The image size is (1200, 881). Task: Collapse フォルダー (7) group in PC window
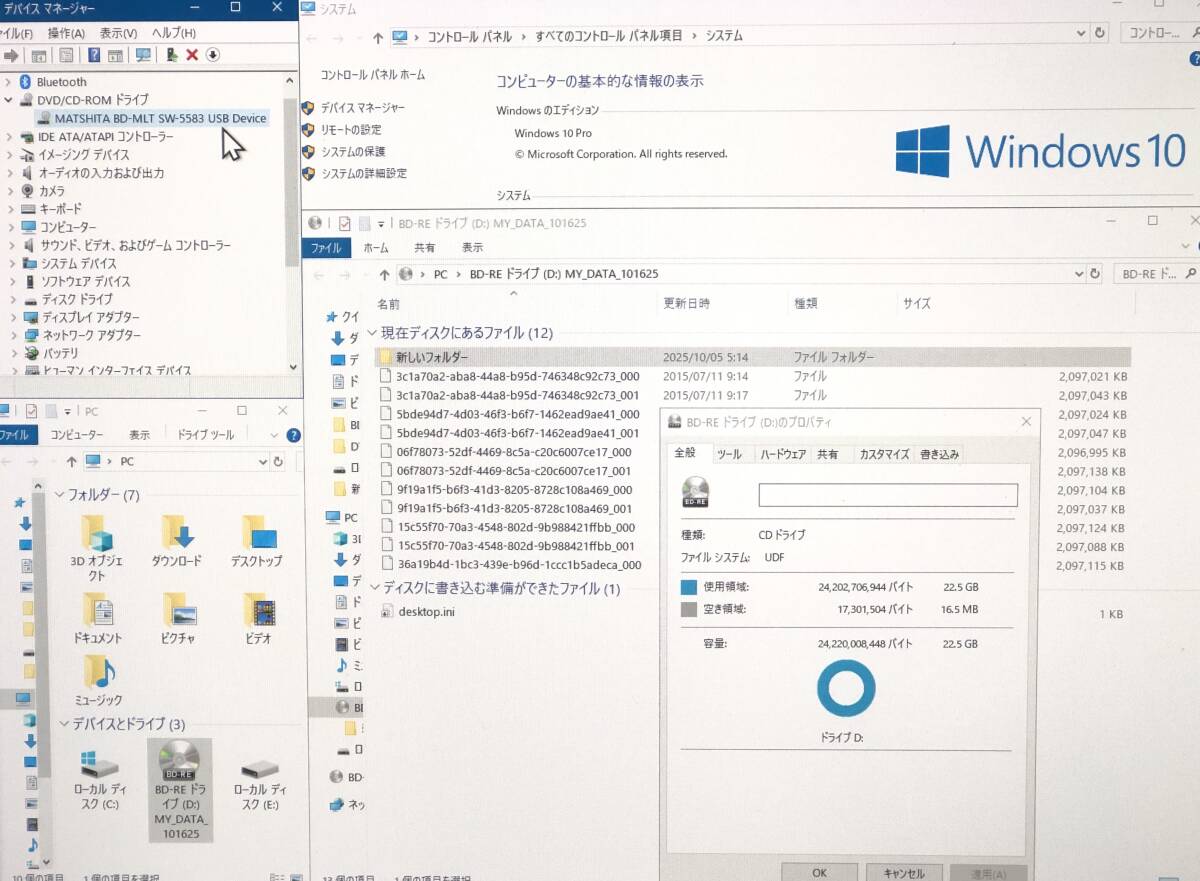tap(60, 495)
